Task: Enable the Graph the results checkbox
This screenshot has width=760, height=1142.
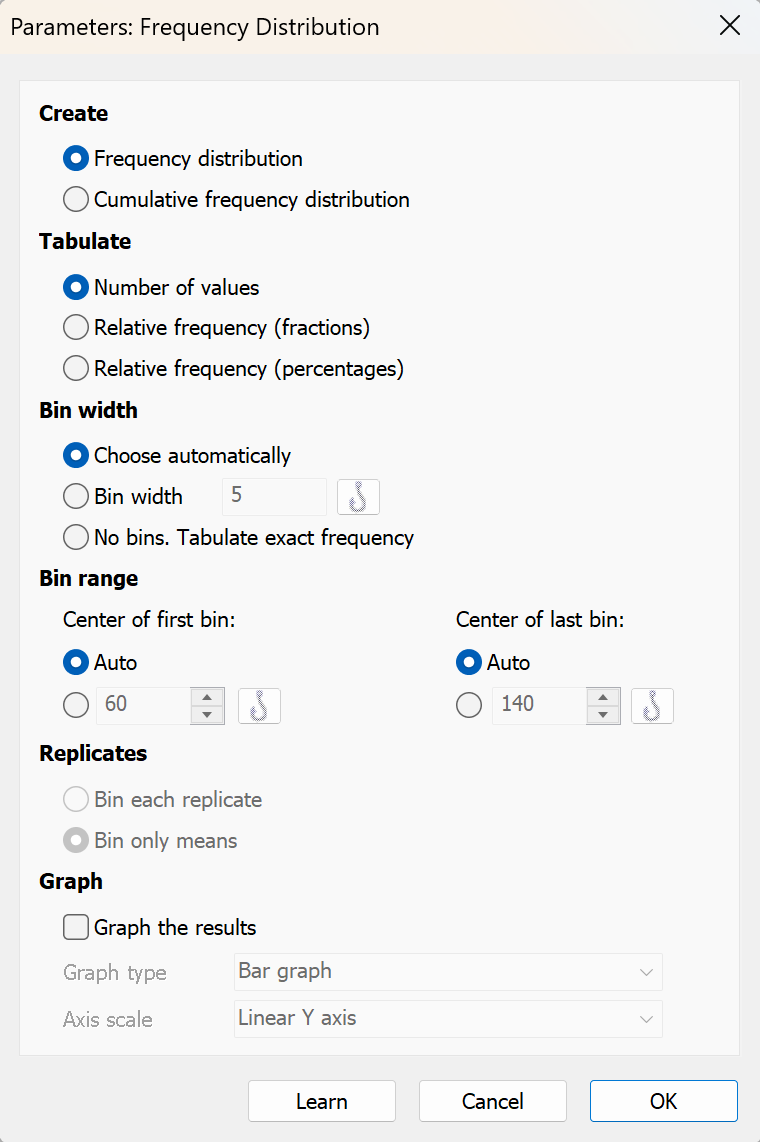Action: tap(76, 928)
